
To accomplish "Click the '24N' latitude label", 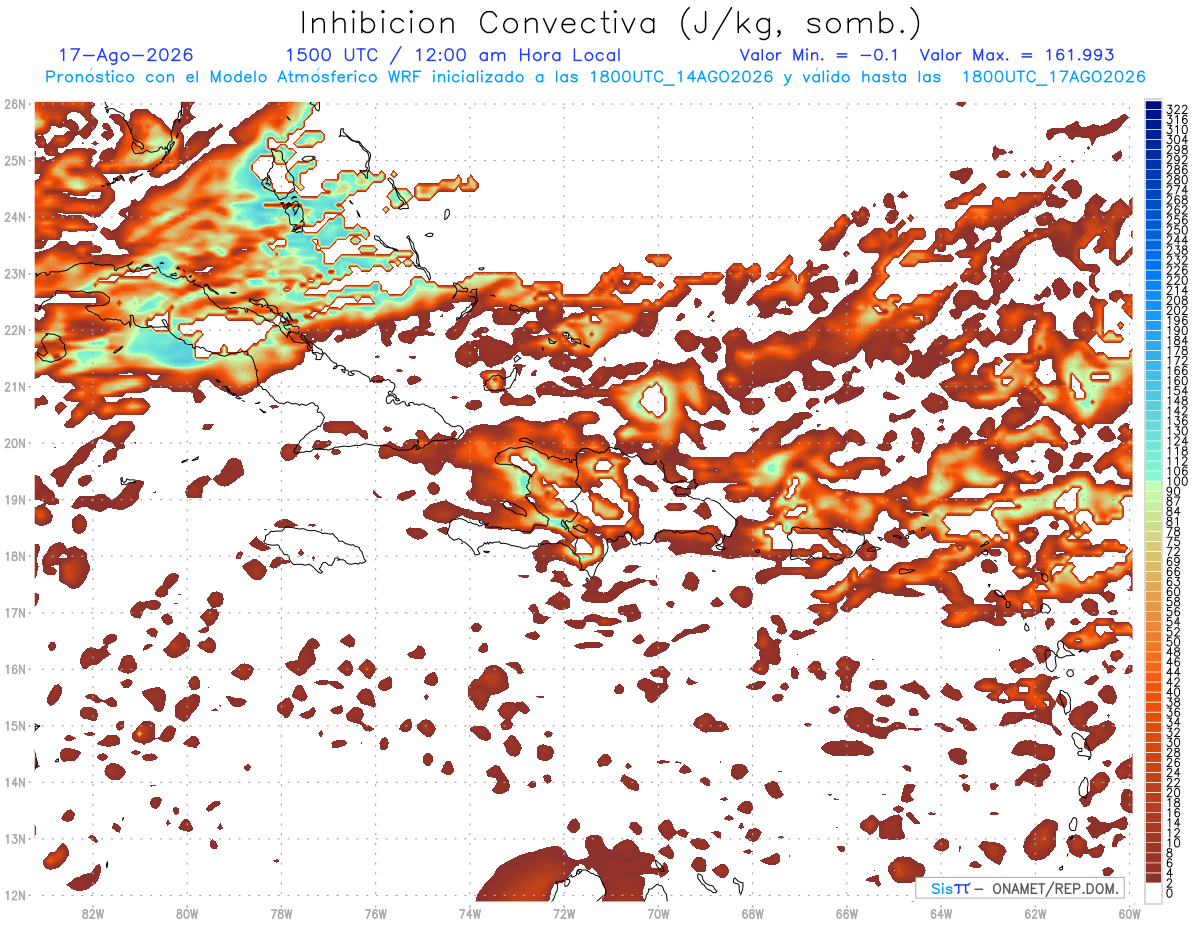I will pyautogui.click(x=14, y=217).
